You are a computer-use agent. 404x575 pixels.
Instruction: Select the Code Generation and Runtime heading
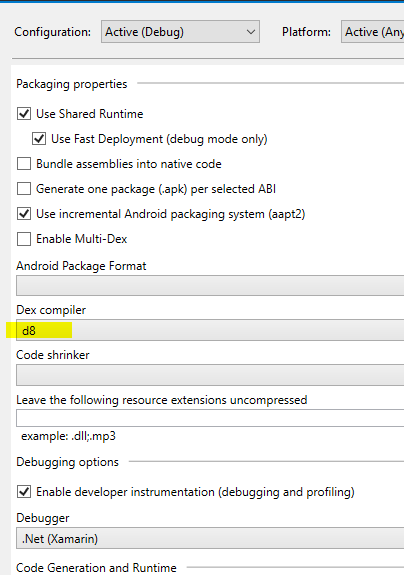tap(96, 568)
